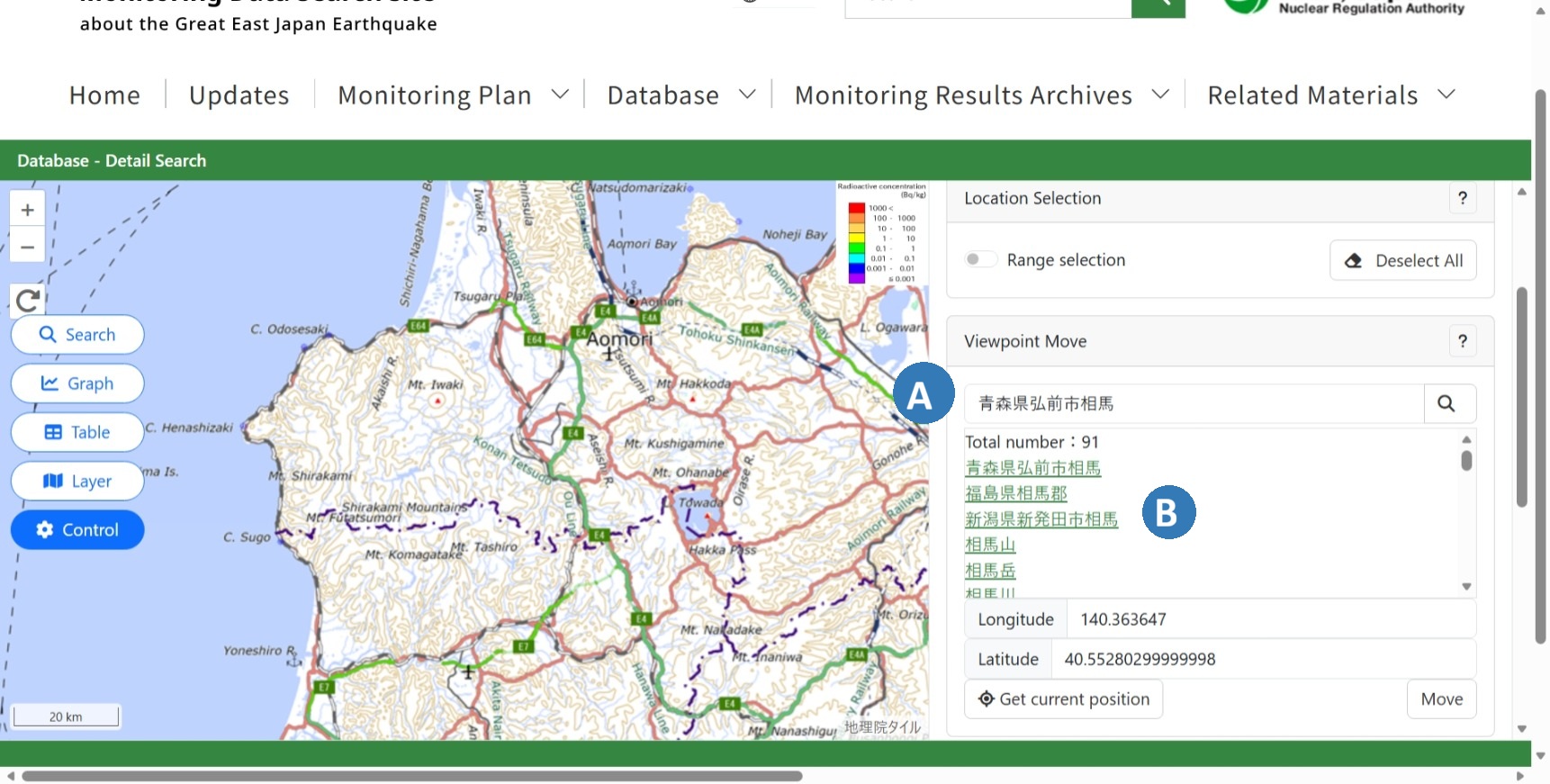The width and height of the screenshot is (1550, 784).
Task: Open the Table view
Action: click(x=77, y=432)
